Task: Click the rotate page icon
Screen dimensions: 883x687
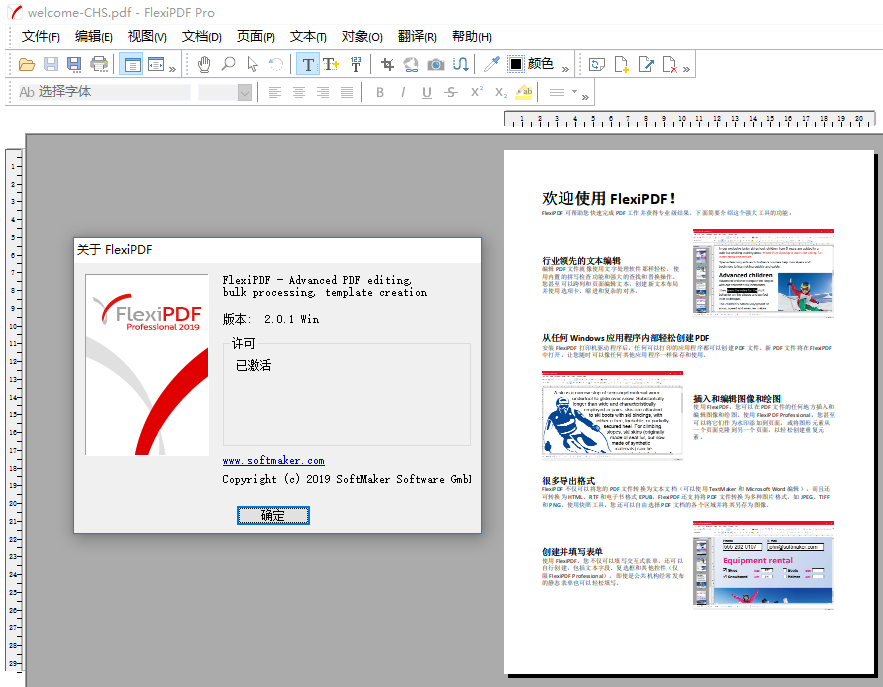Action: [596, 64]
